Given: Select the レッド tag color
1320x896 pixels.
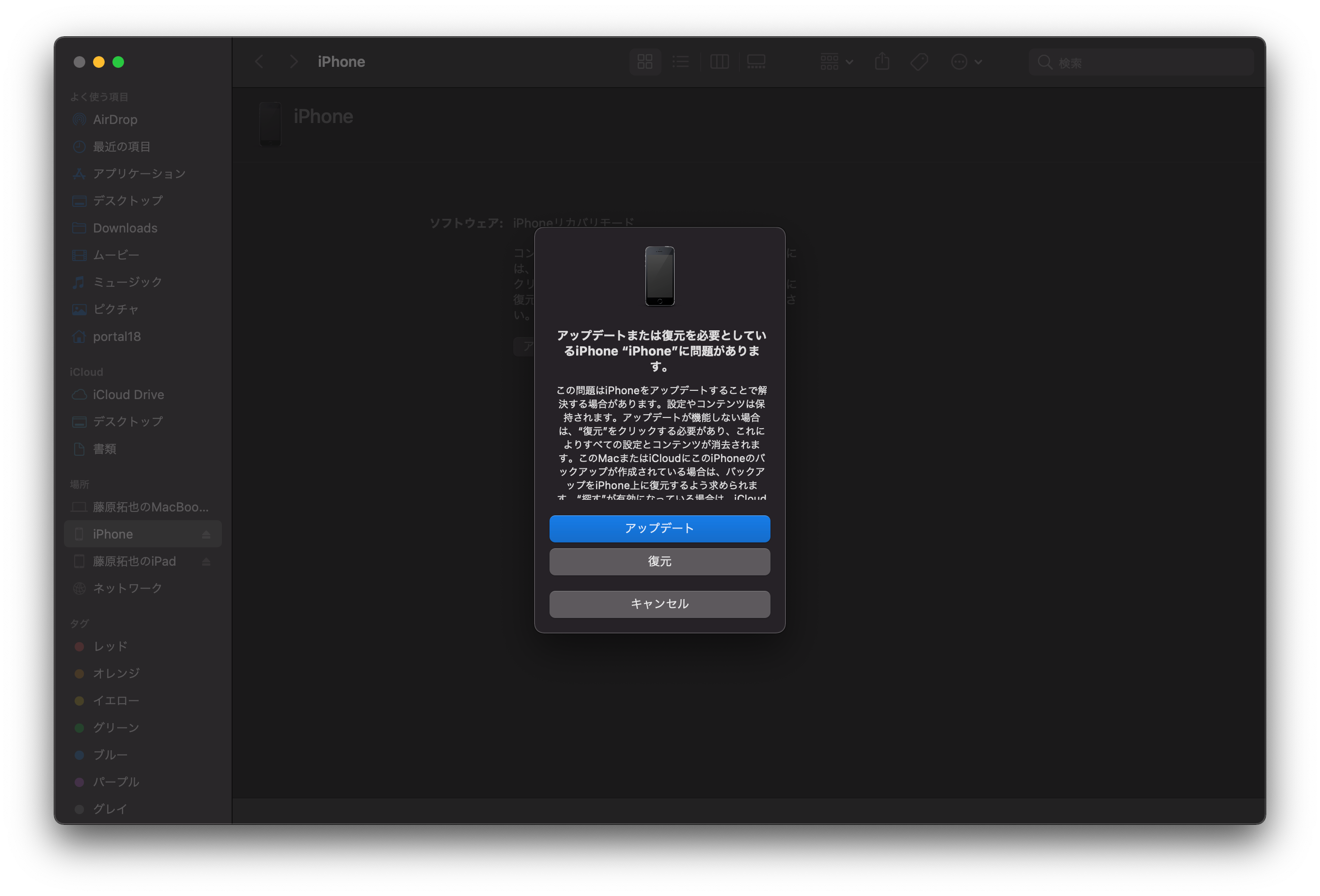Looking at the screenshot, I should pyautogui.click(x=110, y=647).
